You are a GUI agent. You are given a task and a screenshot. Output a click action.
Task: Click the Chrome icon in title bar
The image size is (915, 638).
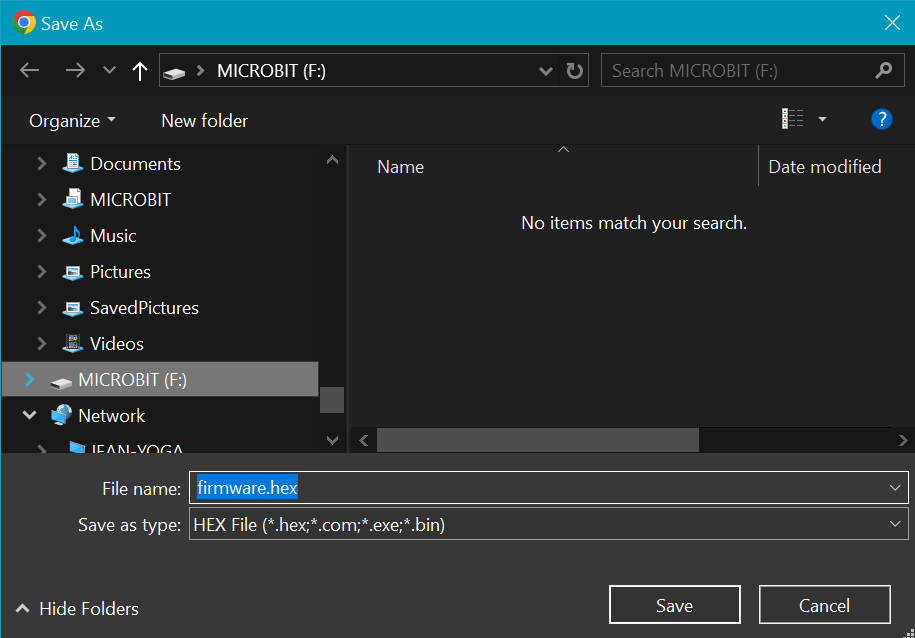coord(24,23)
